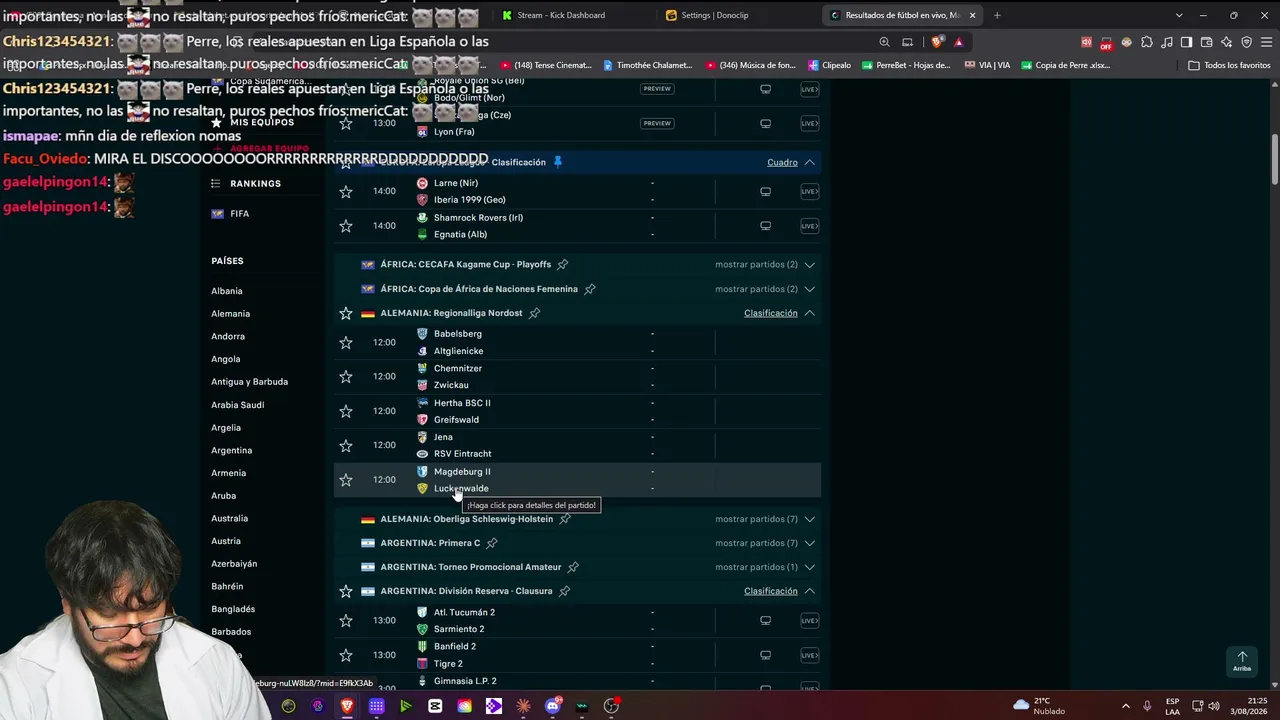Expand Torneo Promocional Amateur matches
The height and width of the screenshot is (720, 1280).
point(810,567)
